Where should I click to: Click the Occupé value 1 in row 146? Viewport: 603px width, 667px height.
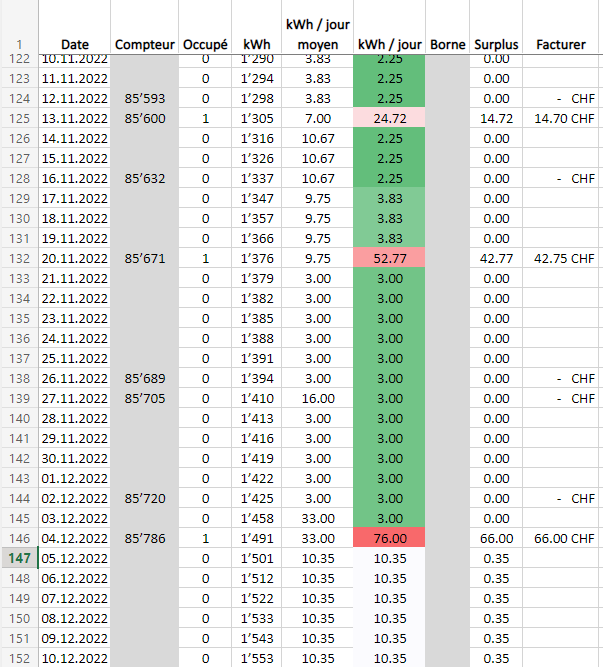(205, 538)
